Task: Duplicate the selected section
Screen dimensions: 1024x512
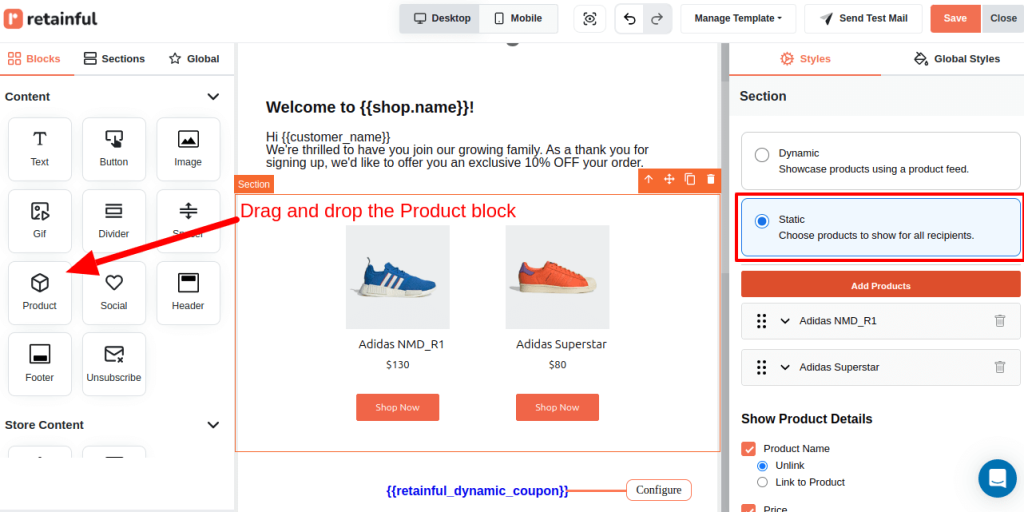Action: click(690, 180)
